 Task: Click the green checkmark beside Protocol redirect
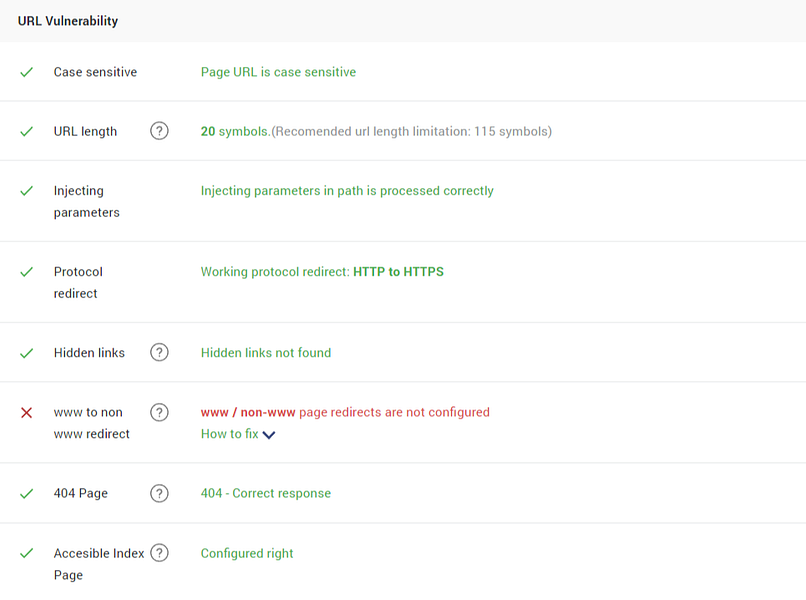click(x=27, y=271)
